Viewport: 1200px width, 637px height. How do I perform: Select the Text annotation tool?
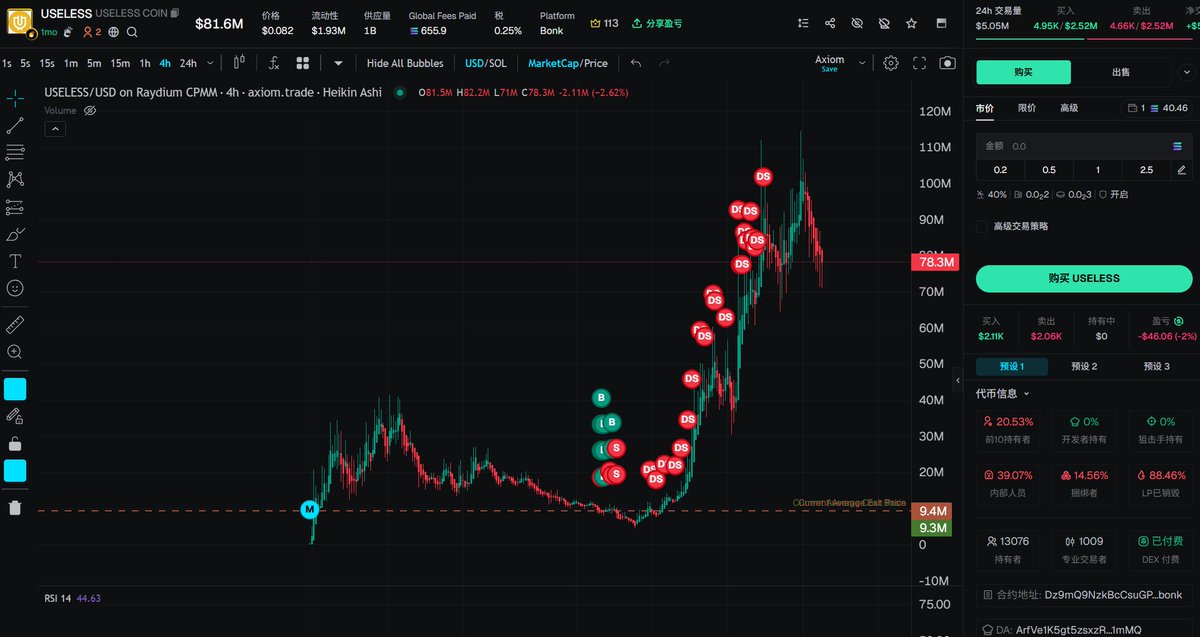(15, 261)
